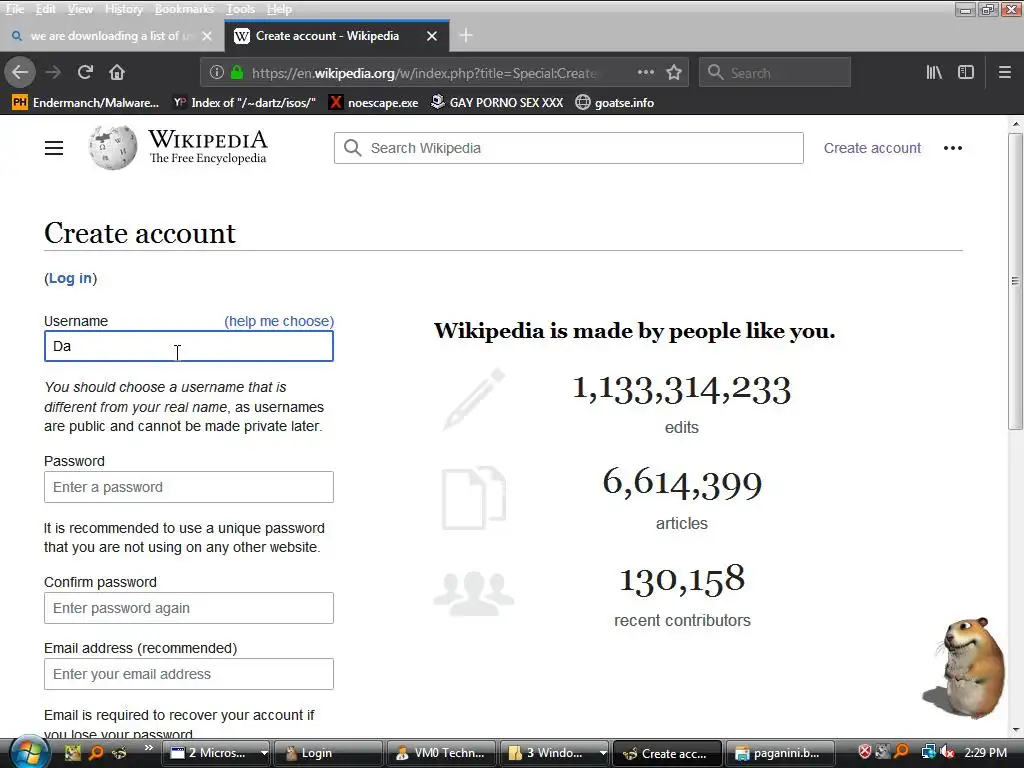The height and width of the screenshot is (768, 1024).
Task: Click the Log in link
Action: click(x=71, y=278)
